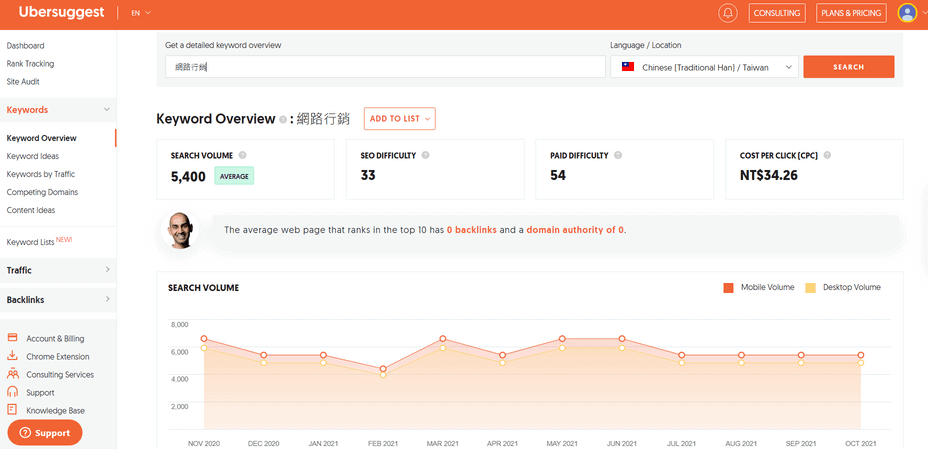Viewport: 928px width, 449px height.
Task: Click the OCT 2021 desktop volume point
Action: [x=861, y=363]
